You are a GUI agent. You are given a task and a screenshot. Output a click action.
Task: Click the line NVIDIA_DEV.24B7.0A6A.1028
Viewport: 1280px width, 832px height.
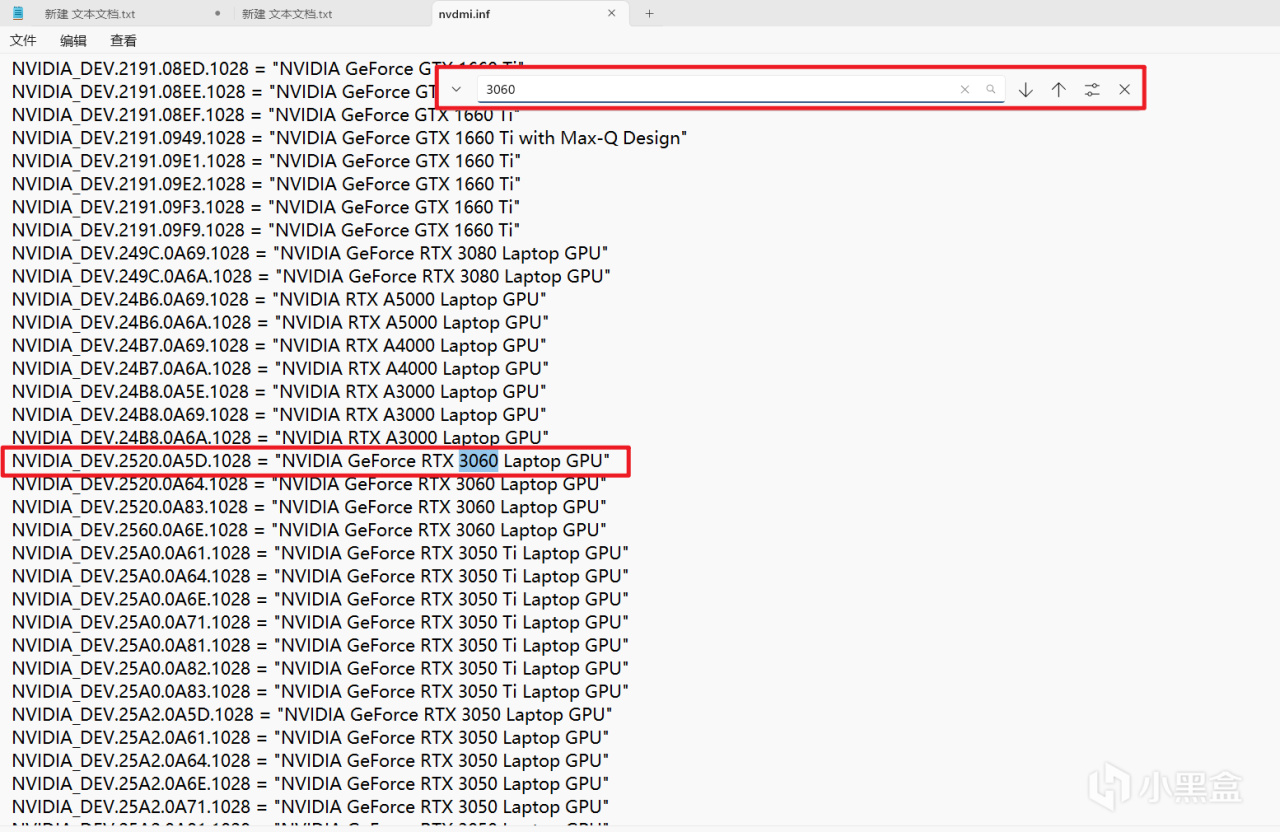(x=280, y=368)
